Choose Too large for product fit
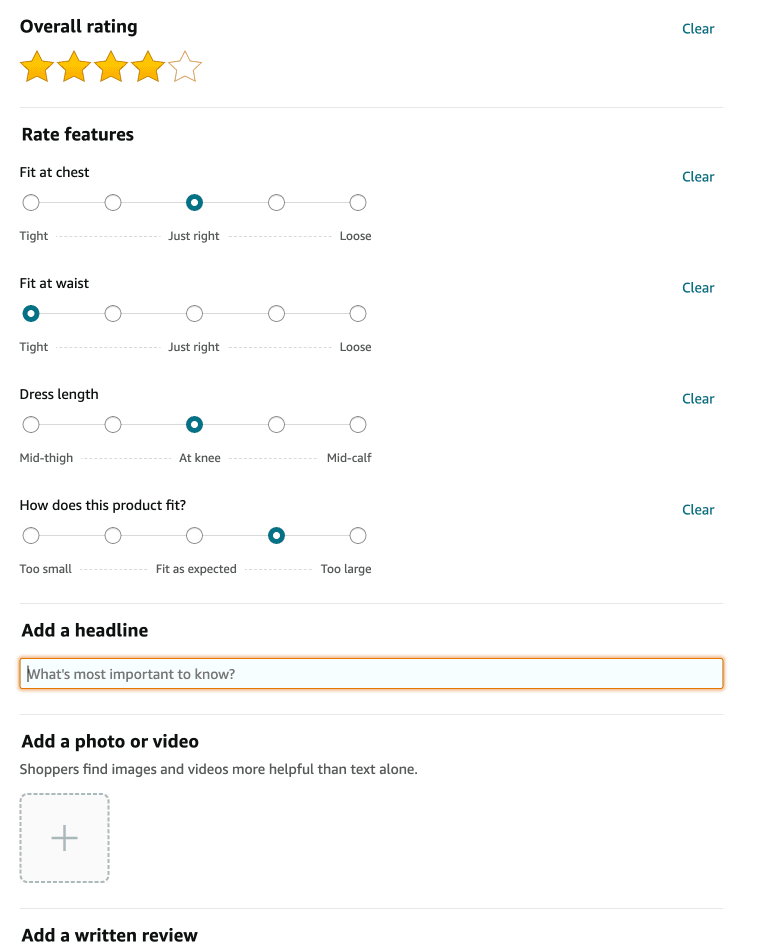766x952 pixels. click(x=358, y=536)
